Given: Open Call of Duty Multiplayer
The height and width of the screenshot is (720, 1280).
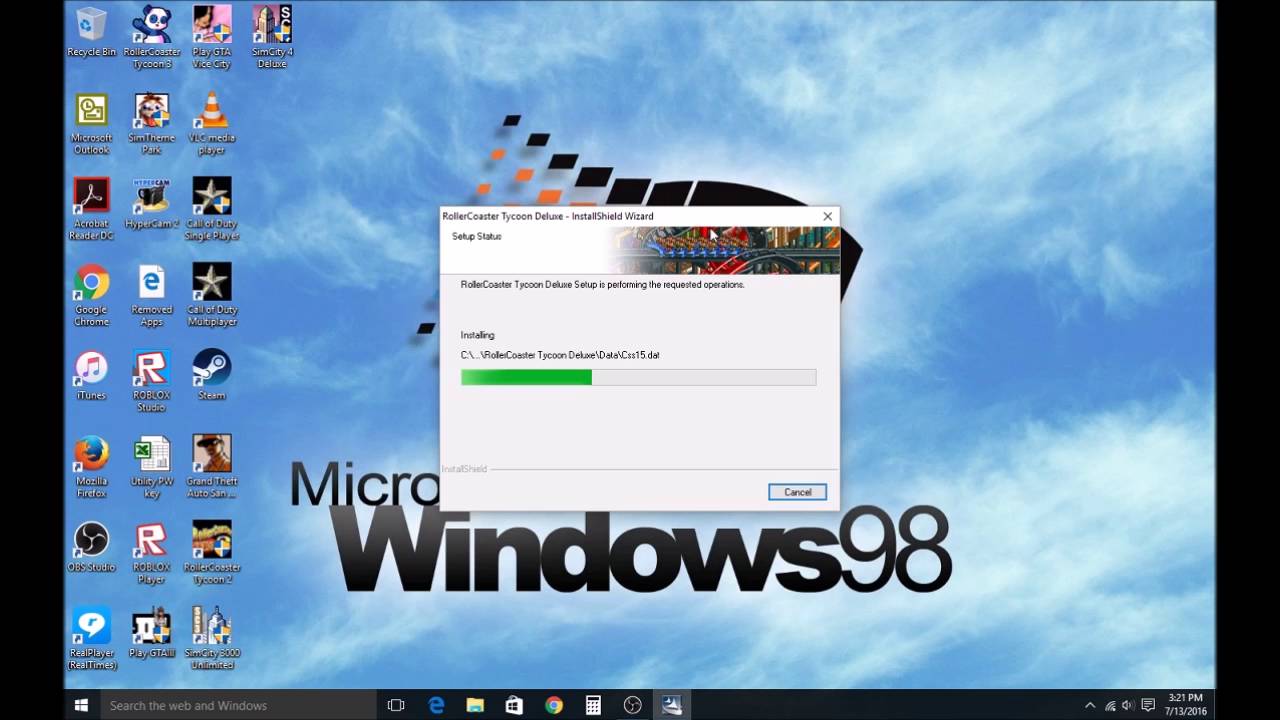Looking at the screenshot, I should 211,283.
